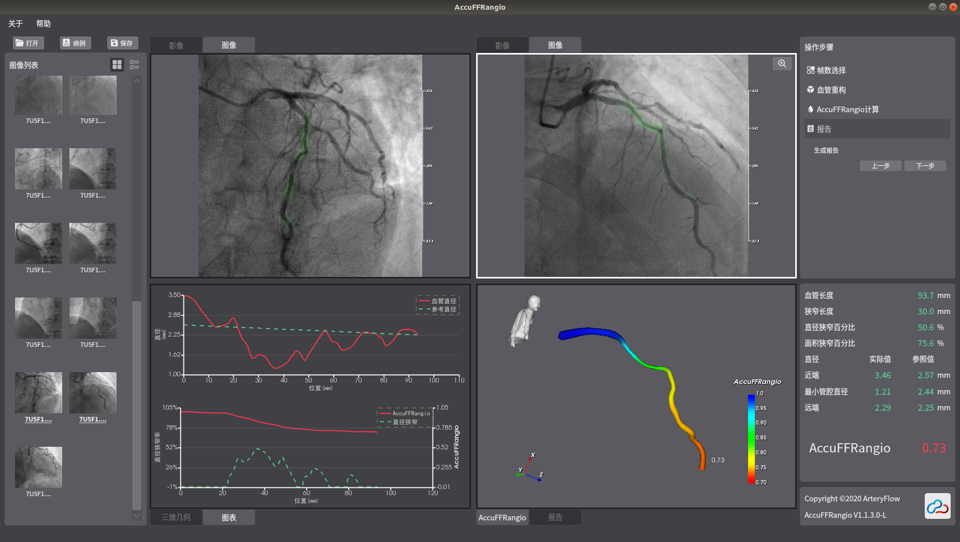Click the 打开 (Open) folder button
Screen dimensions: 960x542
[28, 43]
